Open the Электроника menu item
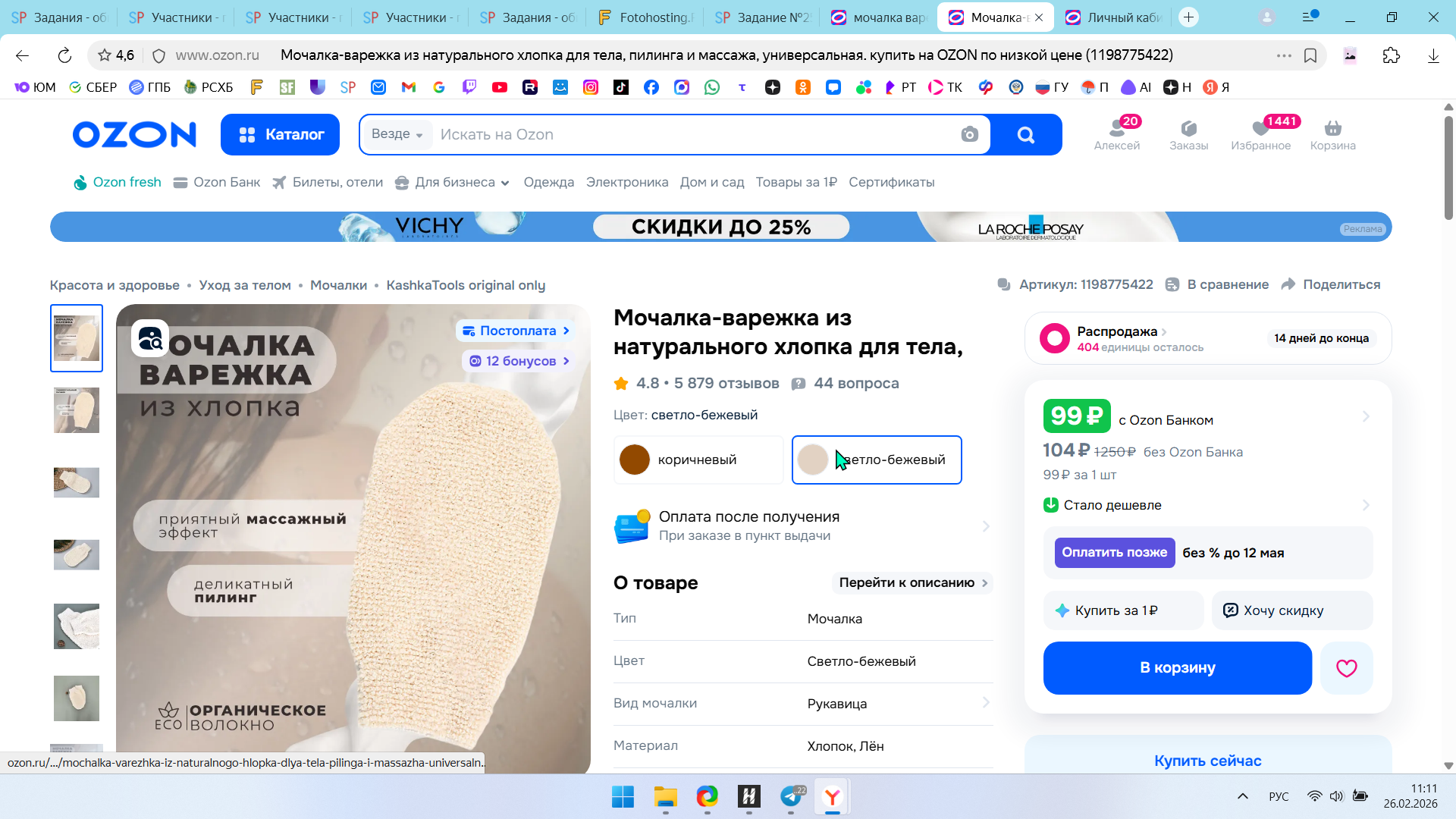The width and height of the screenshot is (1456, 819). (x=626, y=182)
